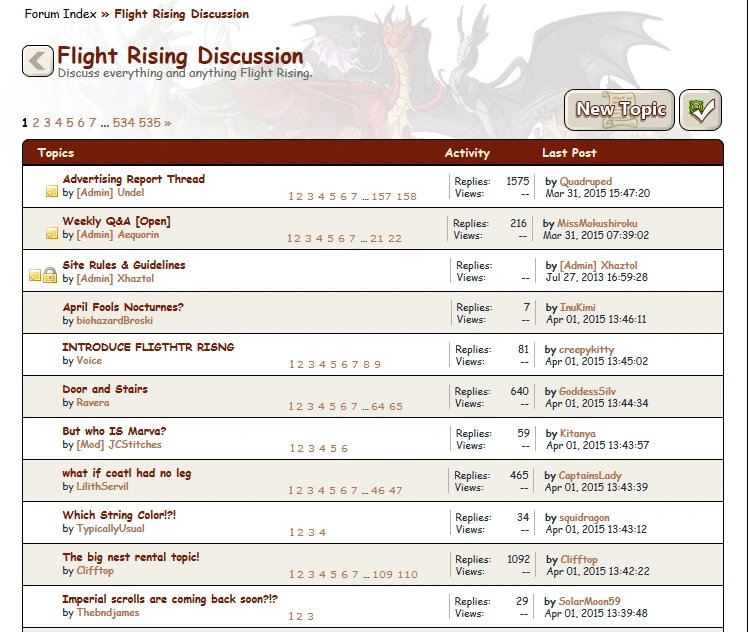Go to the Forum Index breadcrumb
The width and height of the screenshot is (748, 632).
point(61,14)
